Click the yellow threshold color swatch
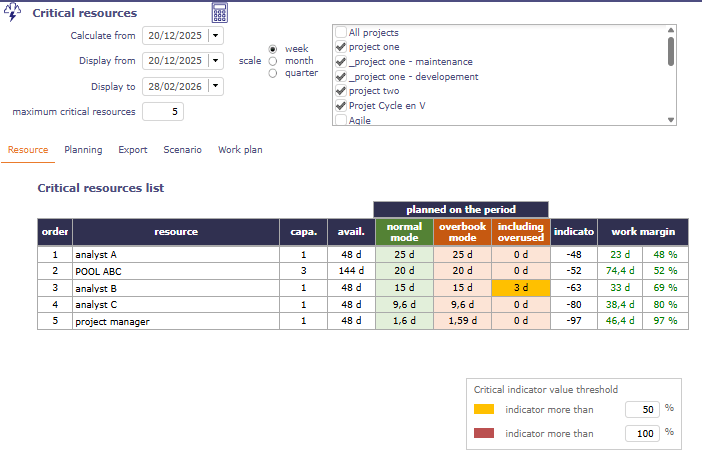The image size is (702, 468). tap(484, 409)
